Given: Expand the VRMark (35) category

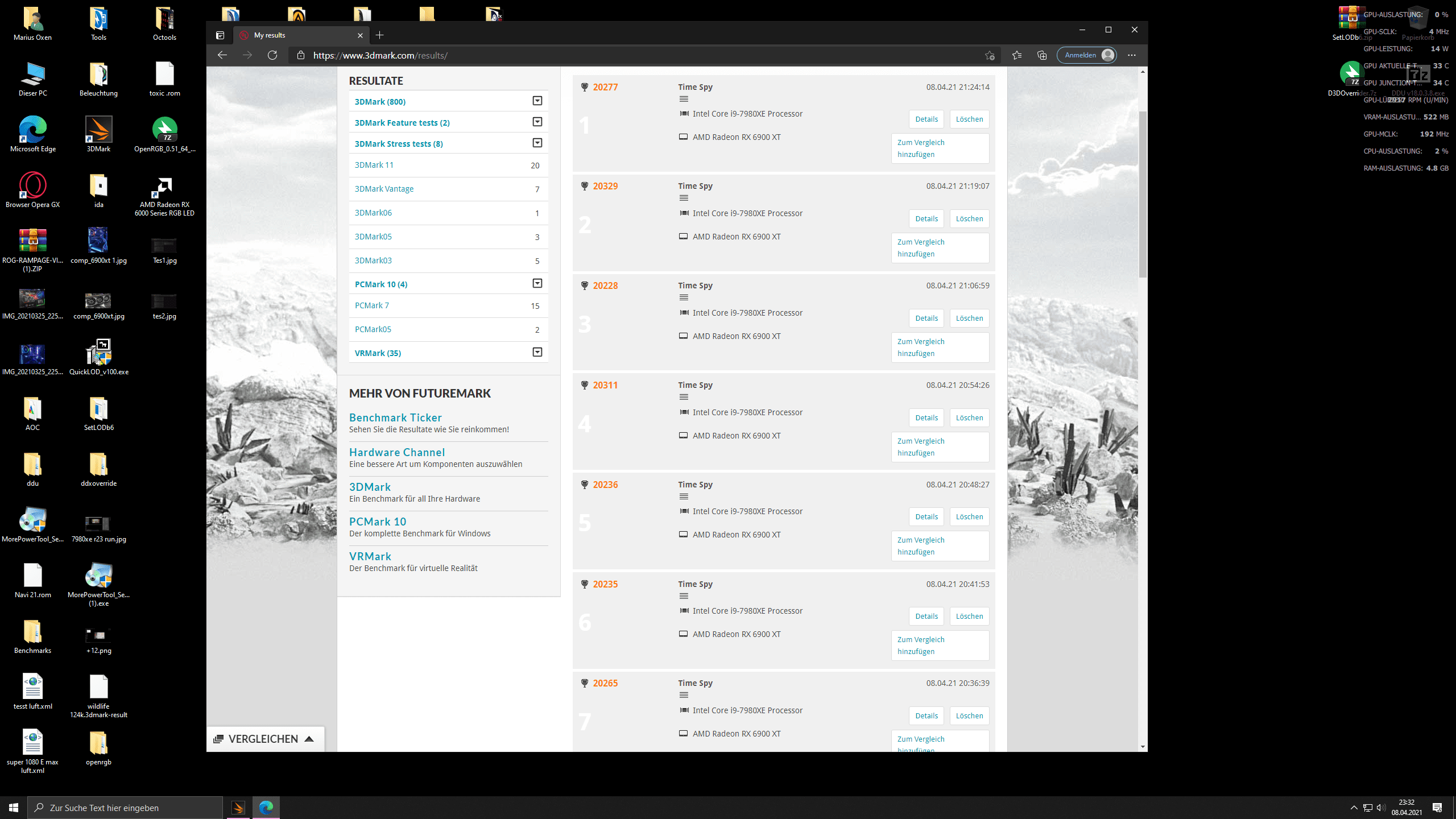Looking at the screenshot, I should point(537,352).
